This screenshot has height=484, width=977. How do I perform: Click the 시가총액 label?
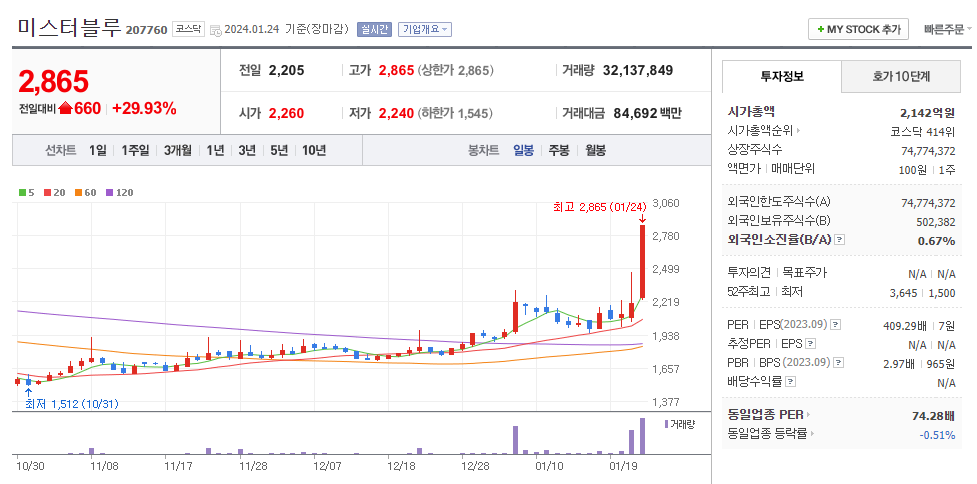[751, 112]
